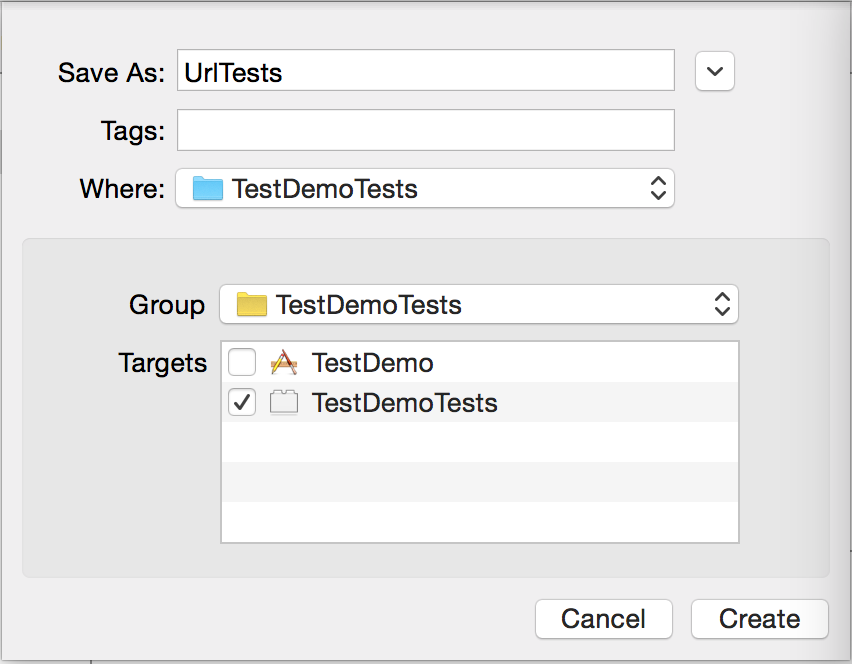Open the Group selection dropdown

pyautogui.click(x=478, y=305)
